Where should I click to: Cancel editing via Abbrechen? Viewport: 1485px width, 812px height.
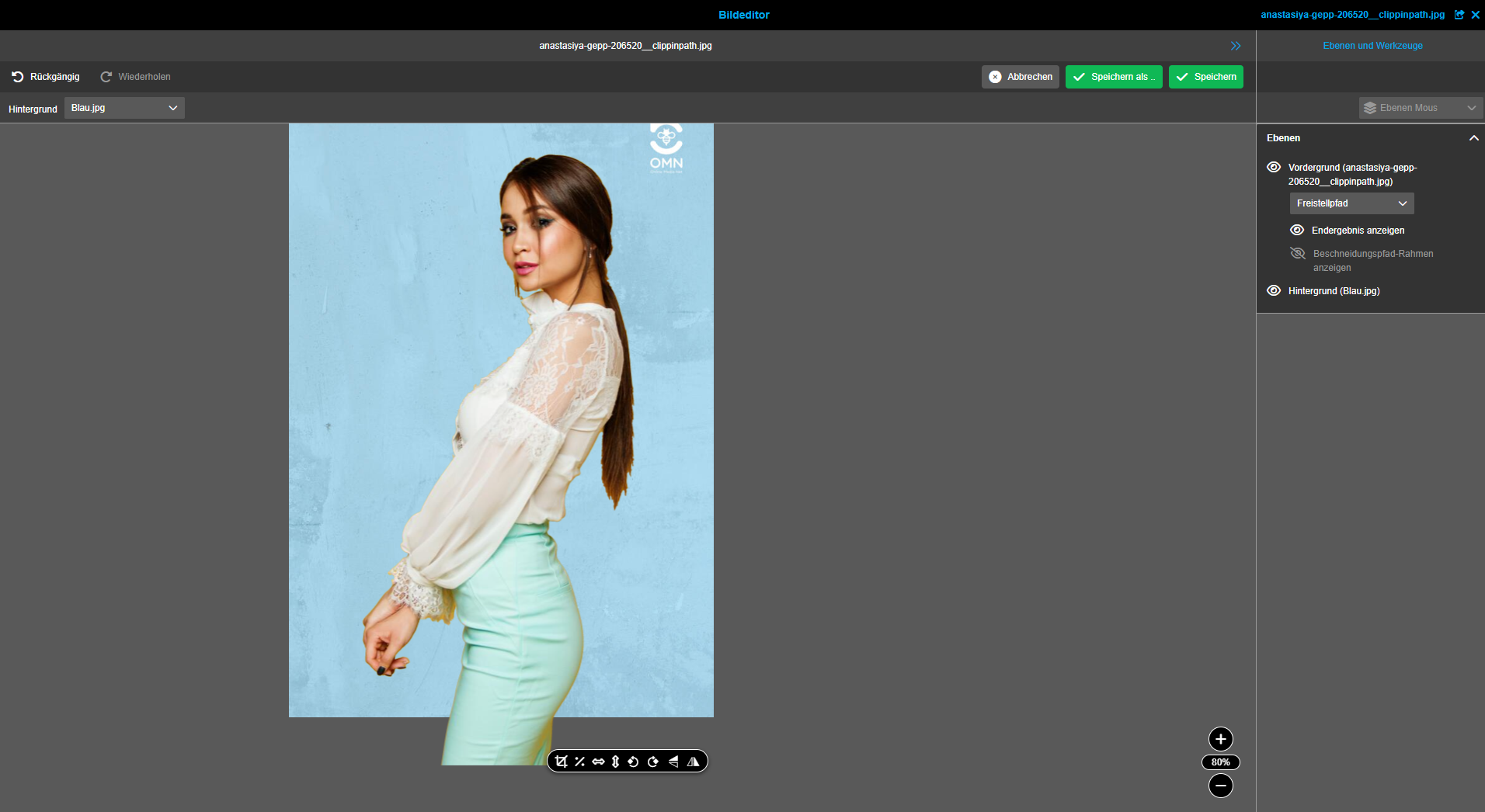[x=1020, y=76]
